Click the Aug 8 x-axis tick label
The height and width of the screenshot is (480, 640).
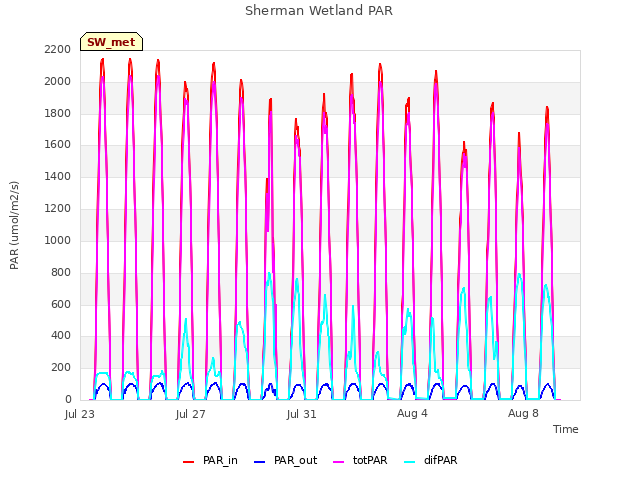point(523,413)
